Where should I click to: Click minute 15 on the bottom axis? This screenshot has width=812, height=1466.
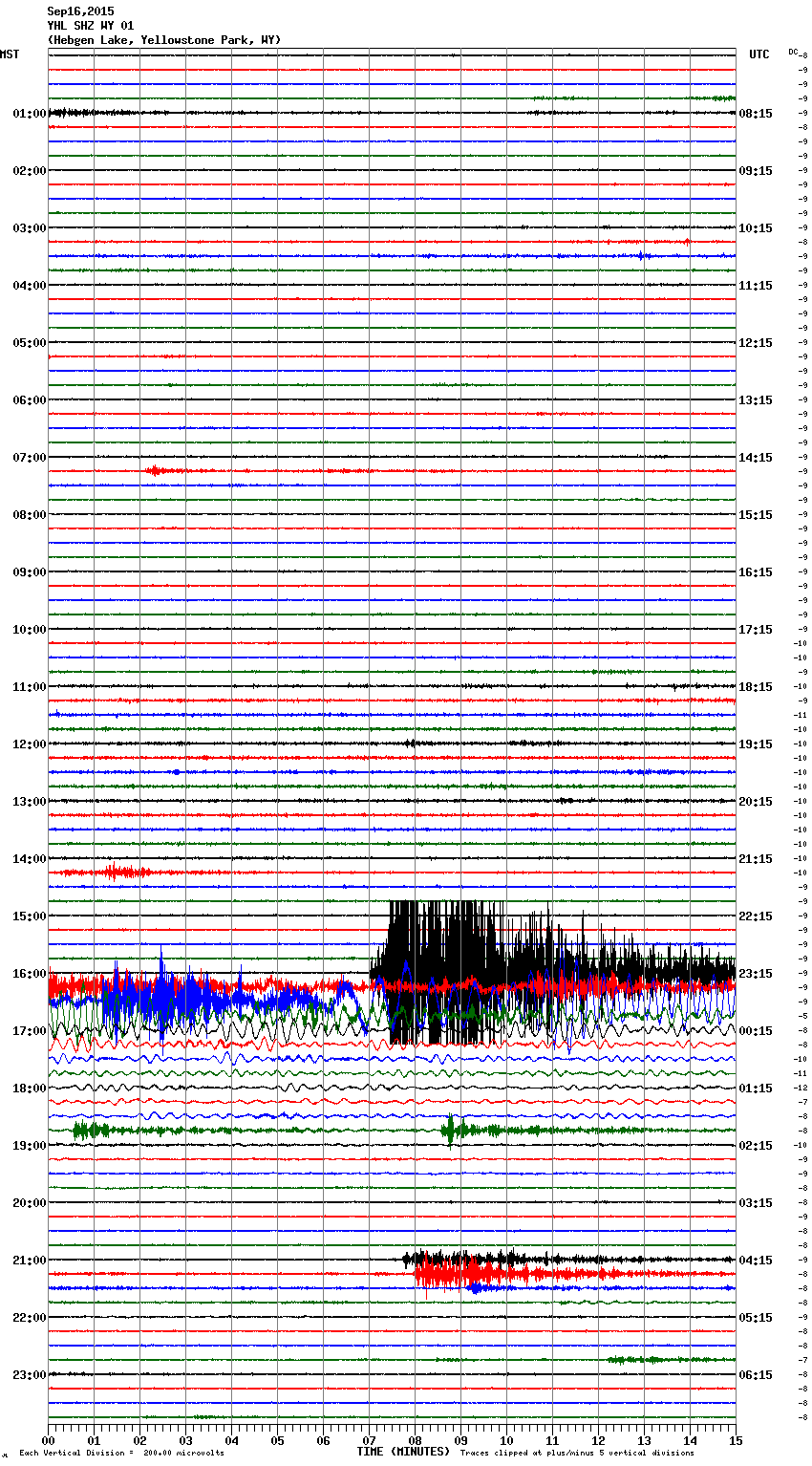tap(736, 1440)
